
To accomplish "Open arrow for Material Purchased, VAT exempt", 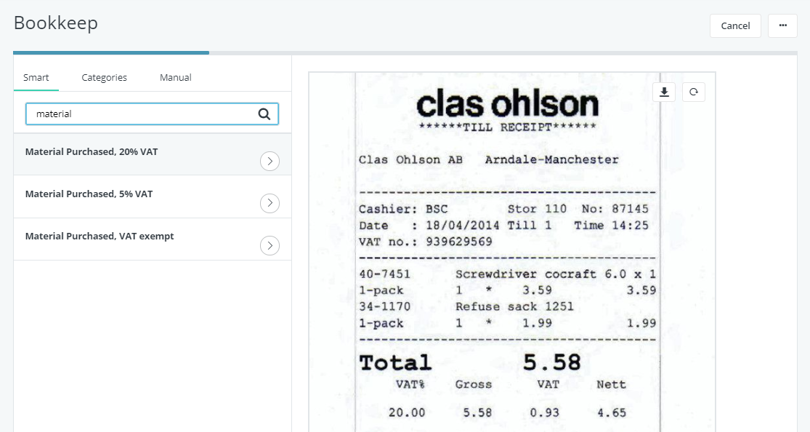I will click(270, 245).
